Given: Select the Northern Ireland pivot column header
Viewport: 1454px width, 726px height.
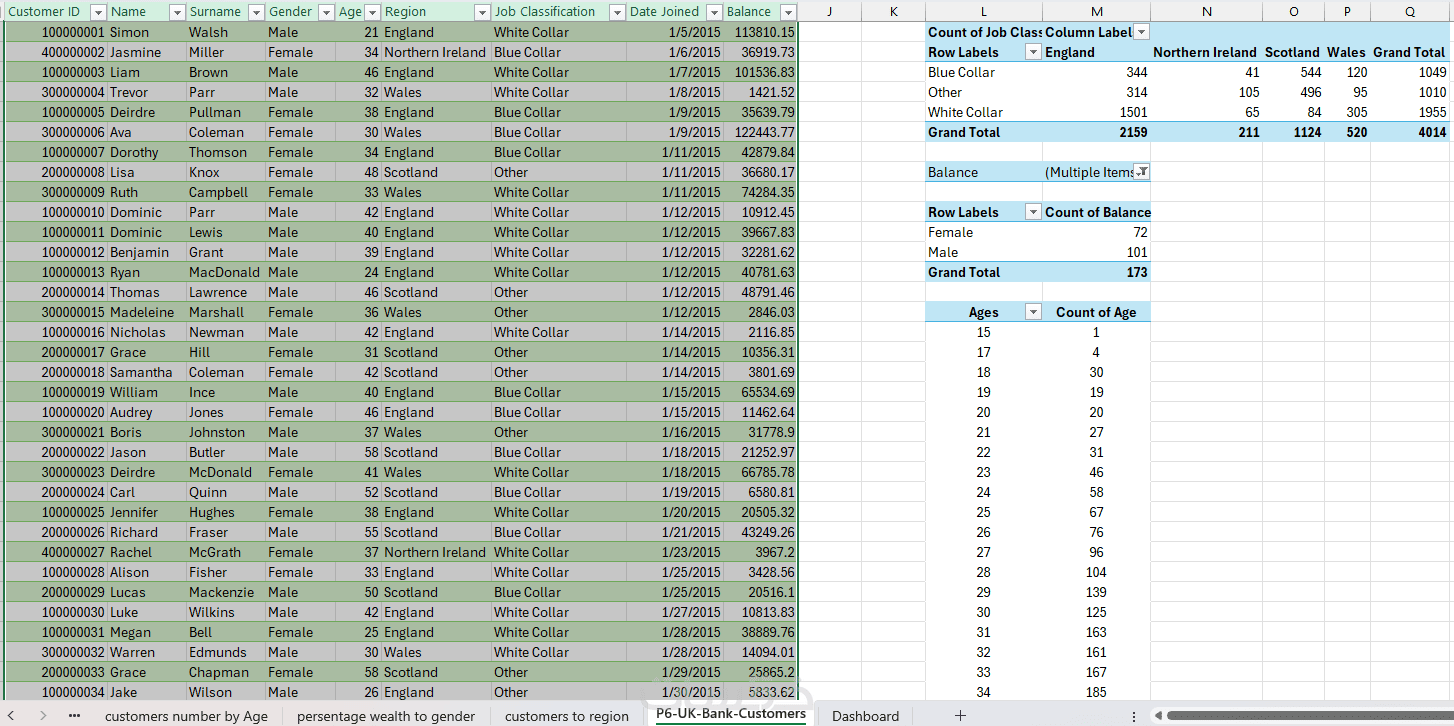Looking at the screenshot, I should [1205, 52].
